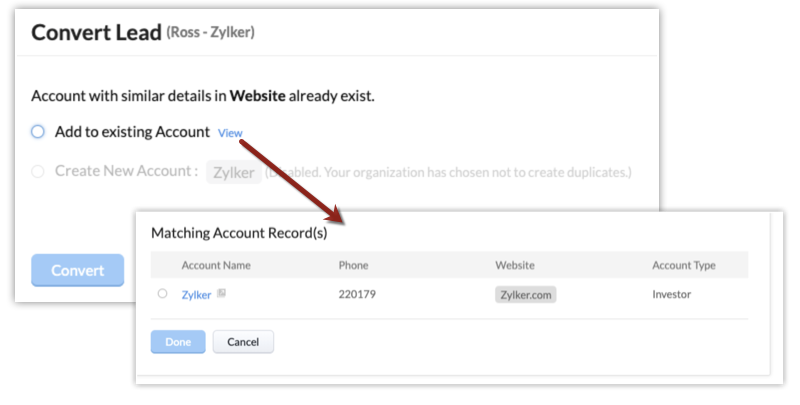This screenshot has width=800, height=405.
Task: Click the Phone column header
Action: pyautogui.click(x=354, y=266)
